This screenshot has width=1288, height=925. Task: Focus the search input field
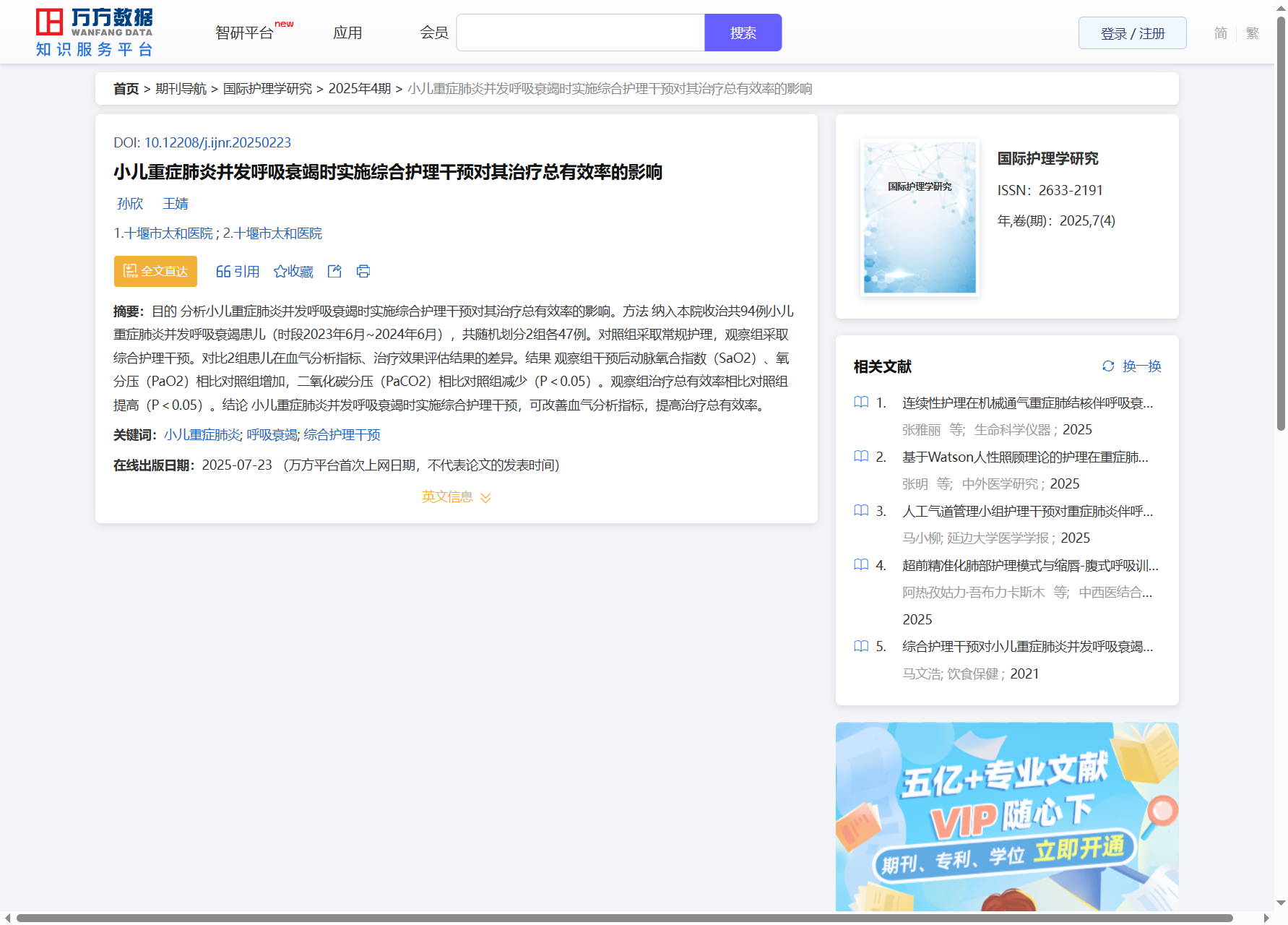[x=580, y=33]
